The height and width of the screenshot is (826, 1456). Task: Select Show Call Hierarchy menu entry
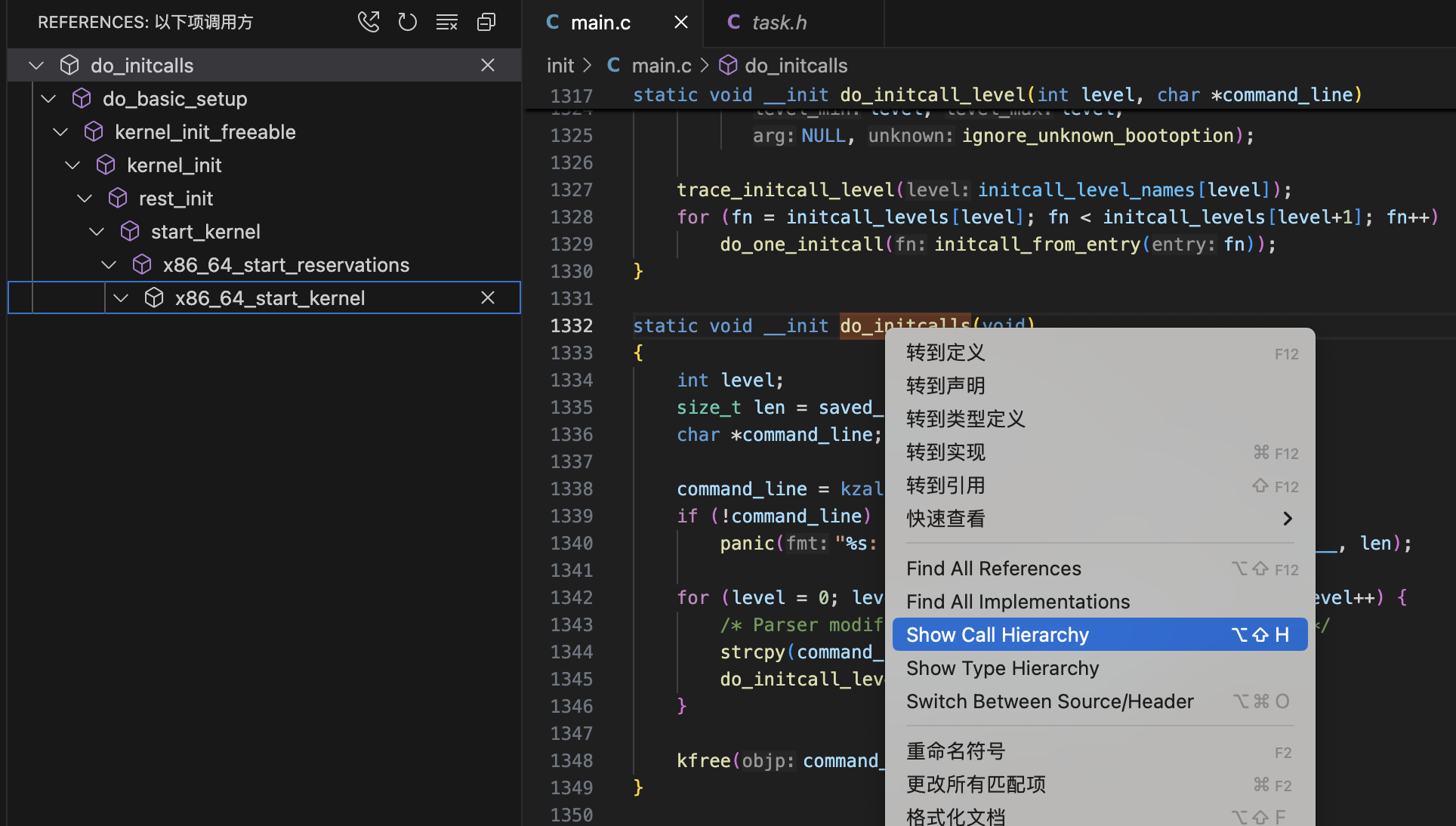(x=1100, y=635)
